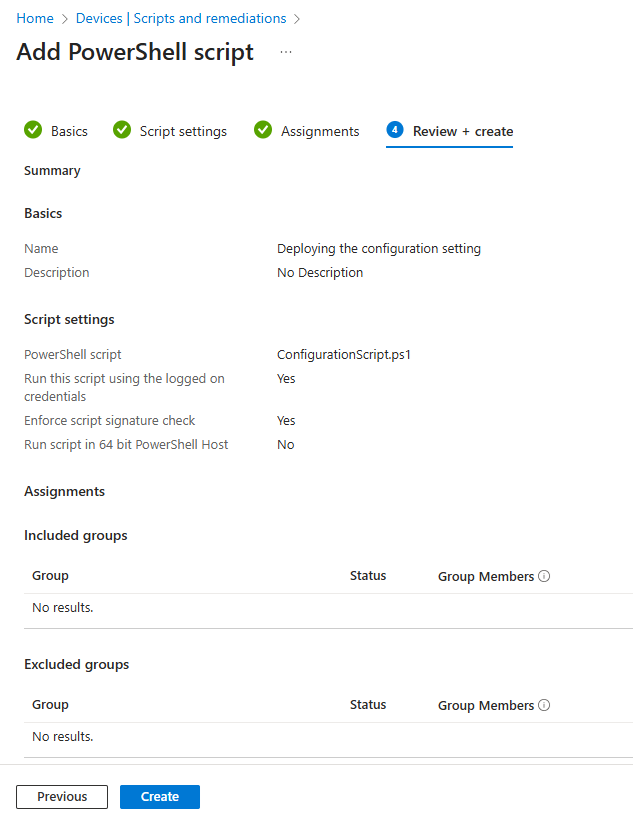Click the 'Run this script using the logged on credentials' label

coord(125,387)
